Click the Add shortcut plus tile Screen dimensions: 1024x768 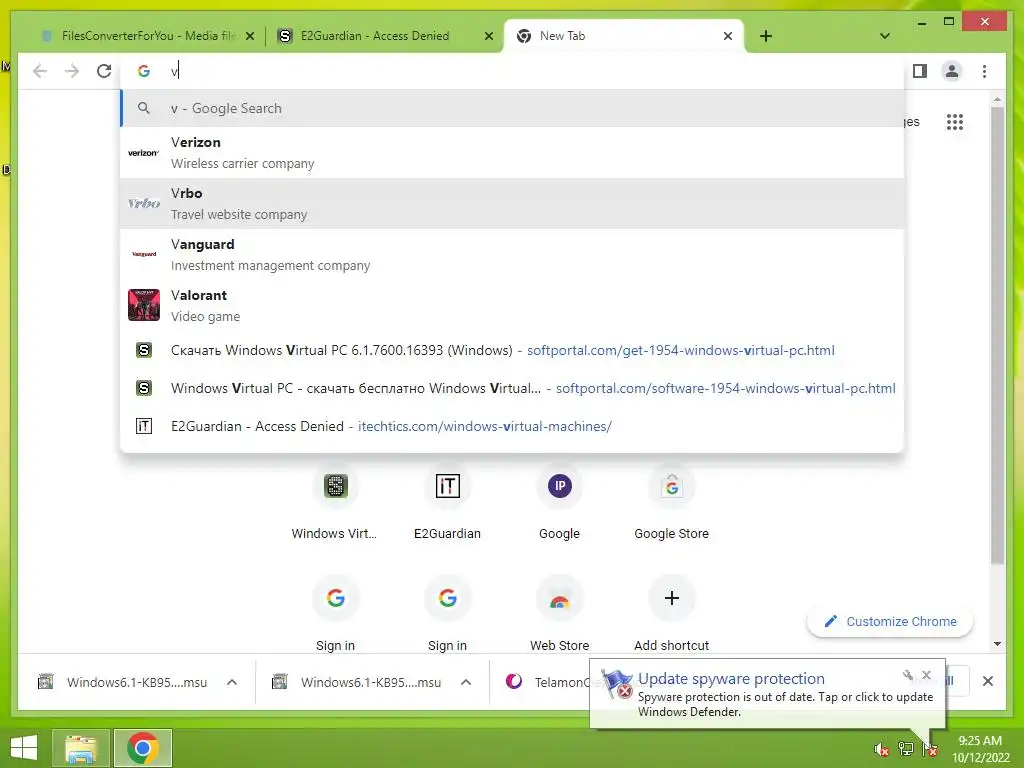coord(671,615)
